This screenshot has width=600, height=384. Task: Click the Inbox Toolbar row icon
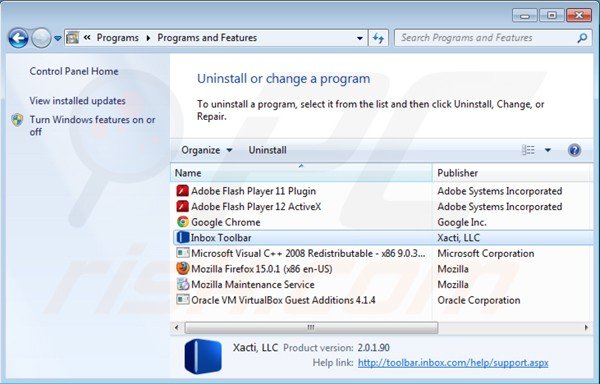click(x=183, y=237)
